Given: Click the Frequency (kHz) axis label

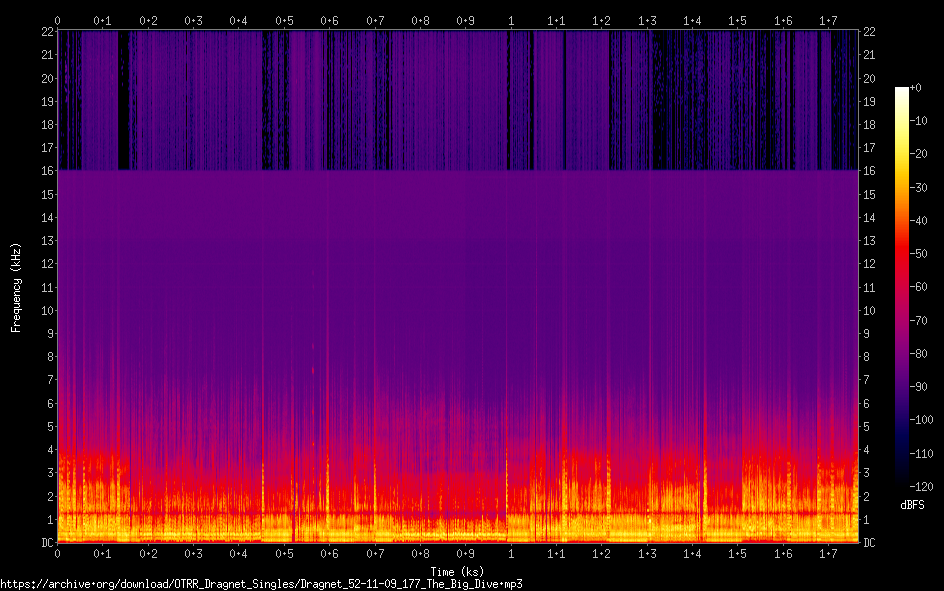Looking at the screenshot, I should pyautogui.click(x=16, y=287).
